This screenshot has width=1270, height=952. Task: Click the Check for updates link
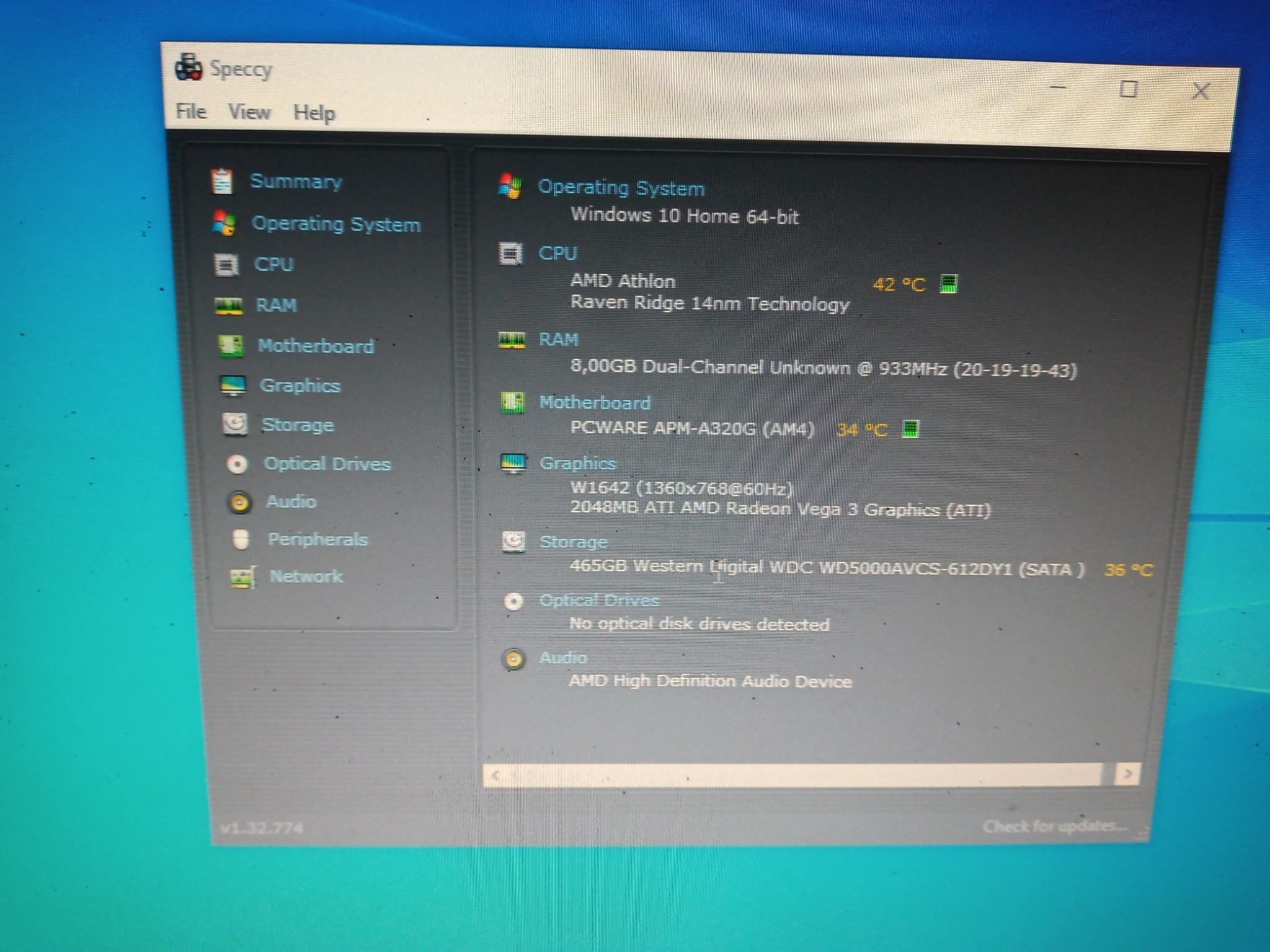tap(1055, 826)
